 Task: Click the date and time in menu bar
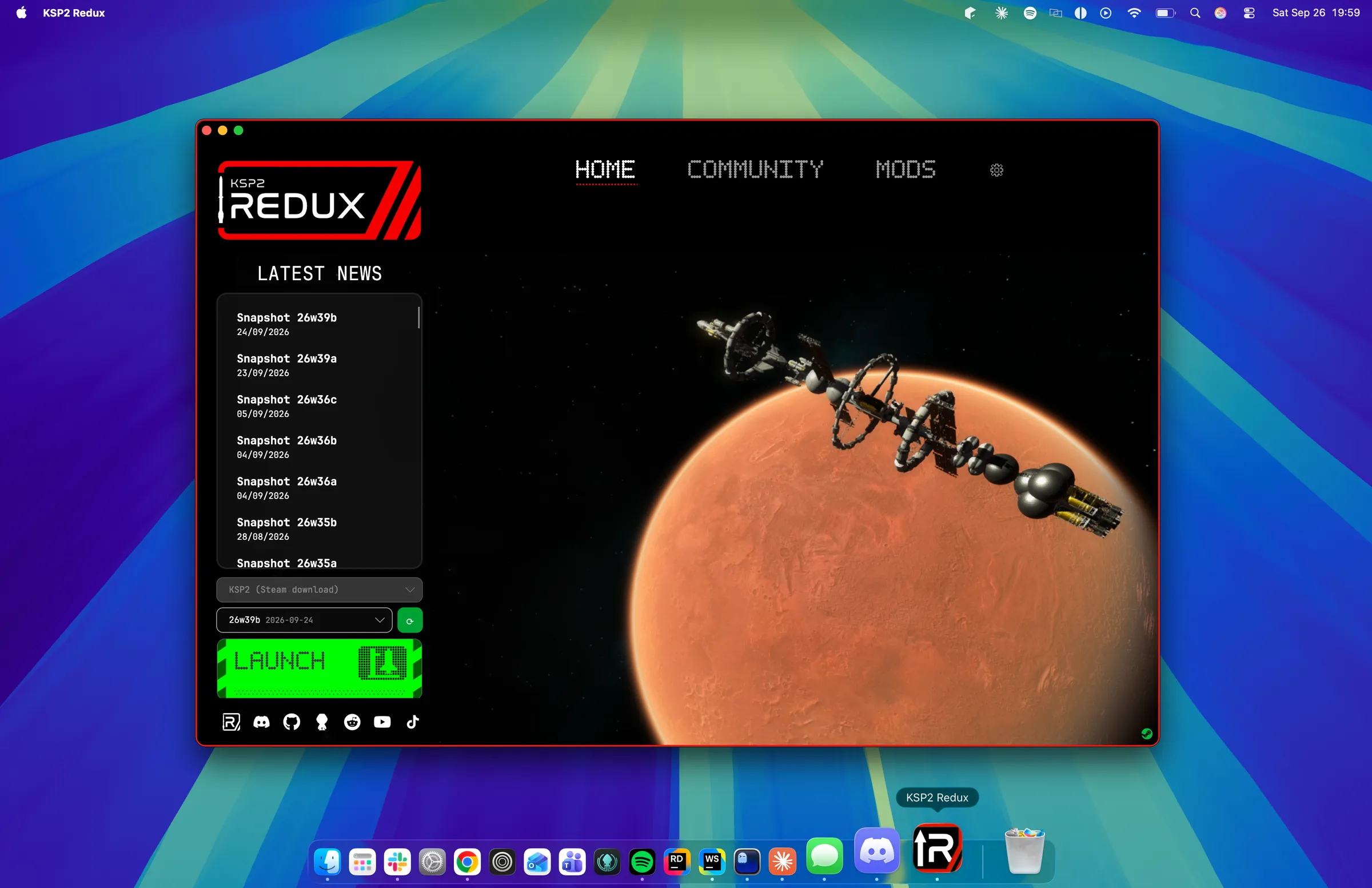pos(1316,13)
